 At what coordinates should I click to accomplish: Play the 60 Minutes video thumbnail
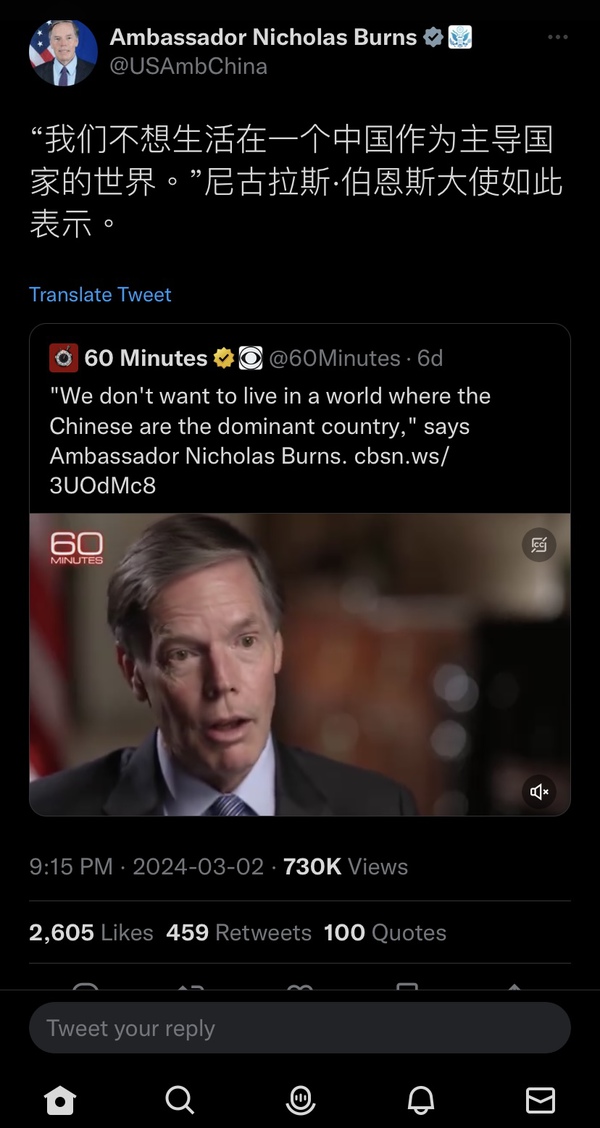click(x=300, y=664)
